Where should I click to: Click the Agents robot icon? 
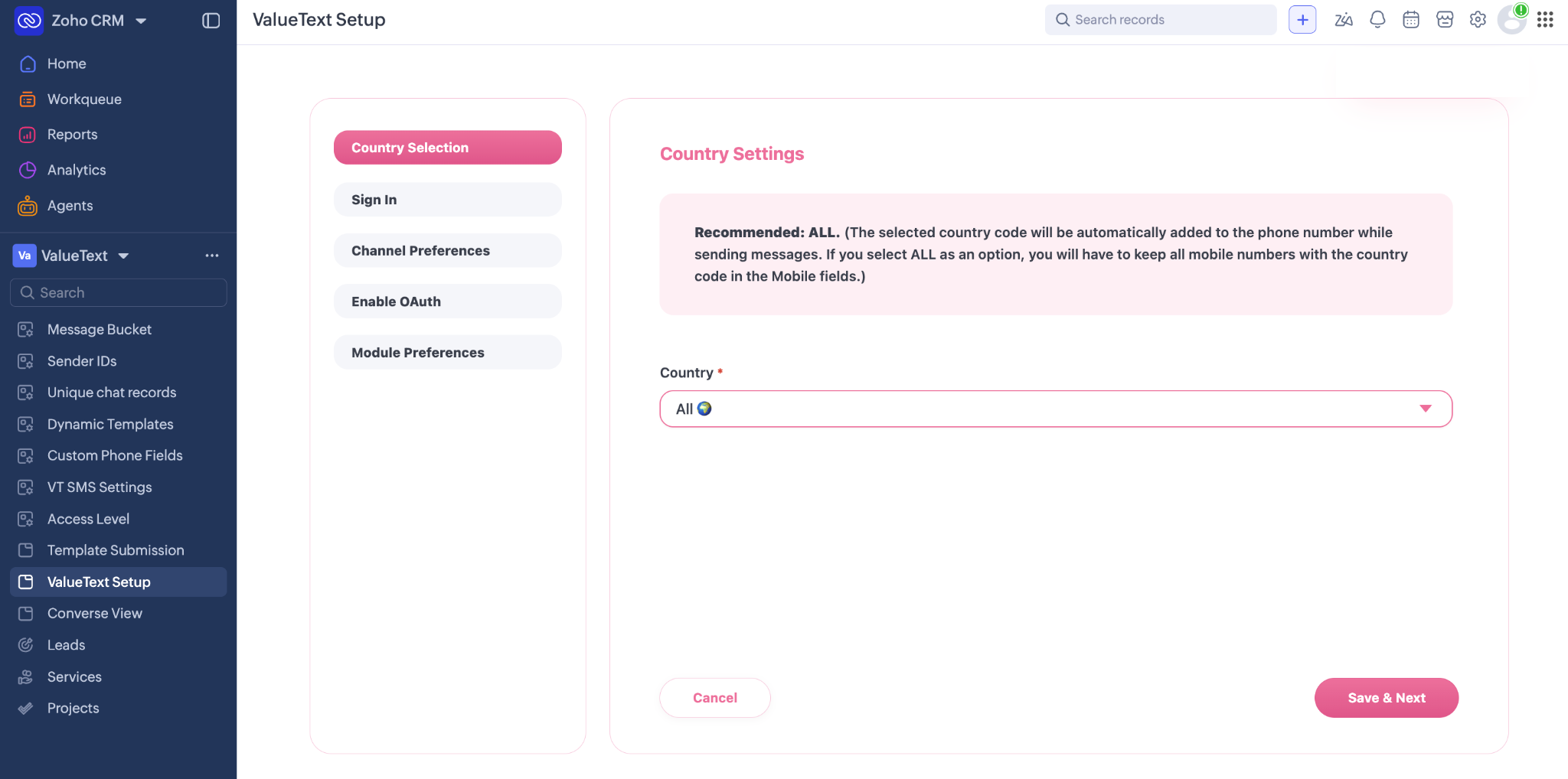[x=28, y=205]
